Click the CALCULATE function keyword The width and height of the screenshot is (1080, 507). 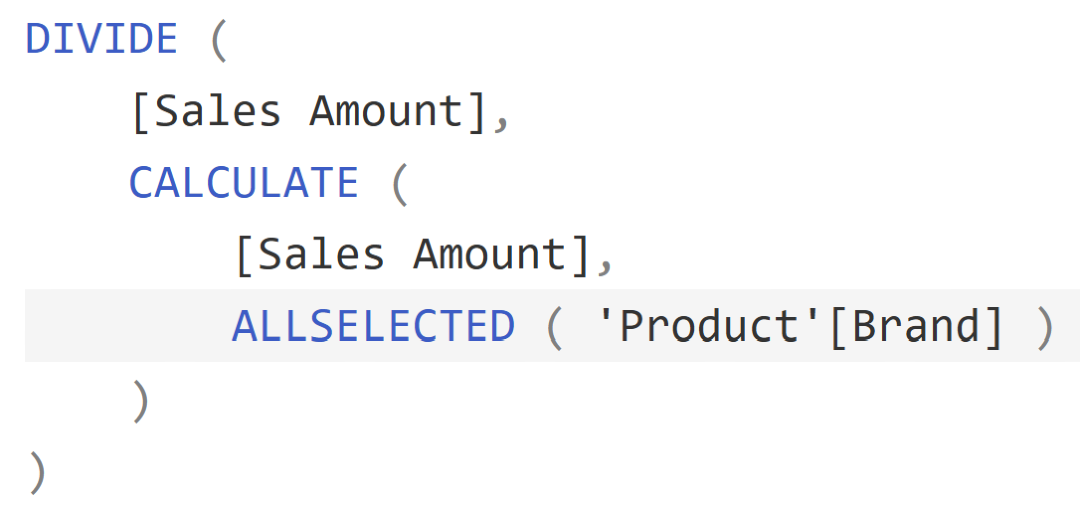(x=243, y=183)
